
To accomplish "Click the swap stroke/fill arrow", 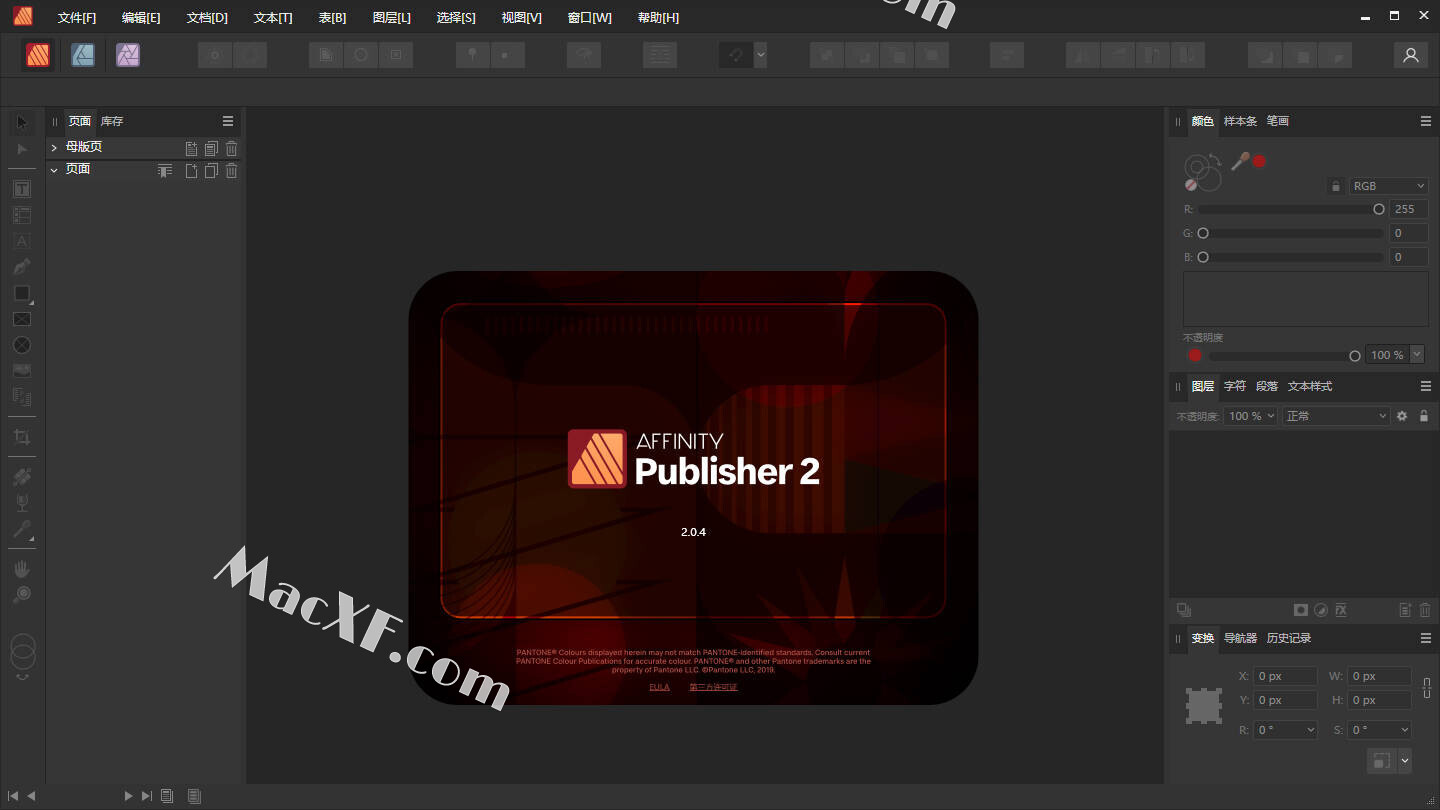I will [1215, 159].
